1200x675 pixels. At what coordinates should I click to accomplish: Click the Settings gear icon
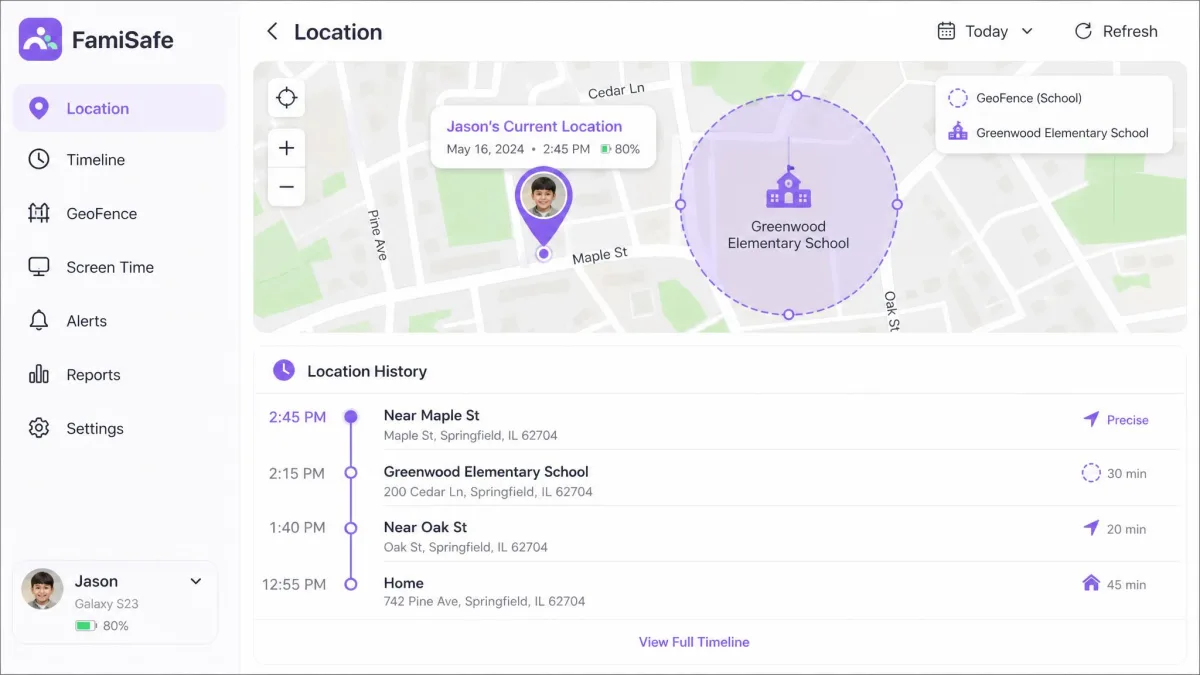click(x=39, y=428)
